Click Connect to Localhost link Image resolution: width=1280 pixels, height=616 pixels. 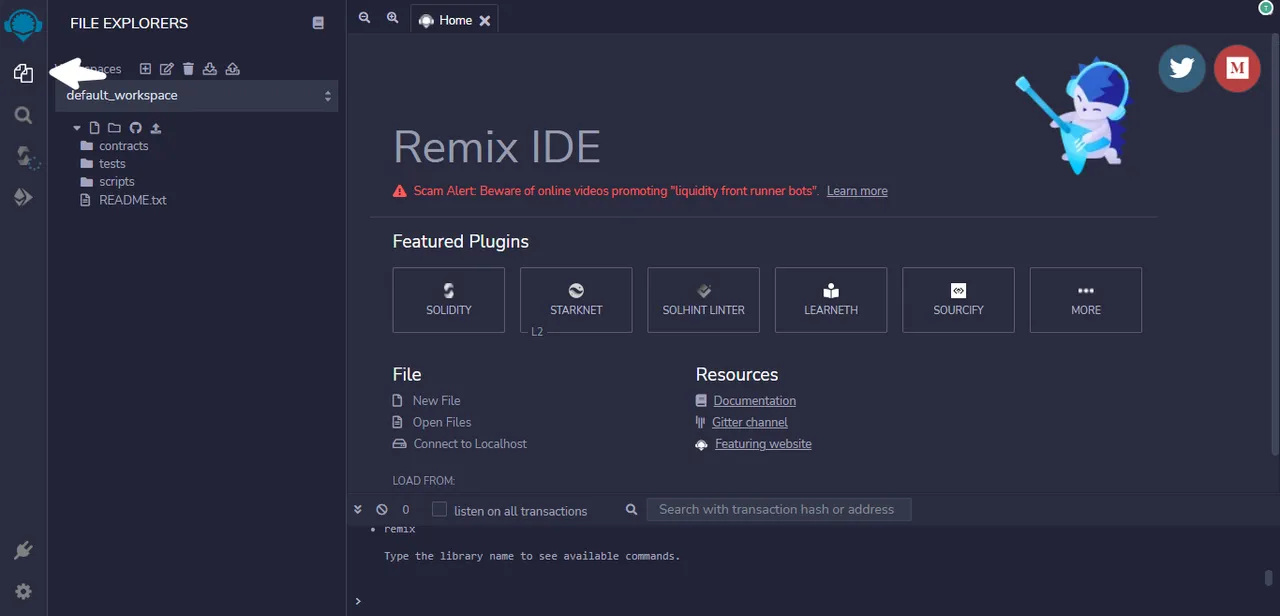[470, 444]
